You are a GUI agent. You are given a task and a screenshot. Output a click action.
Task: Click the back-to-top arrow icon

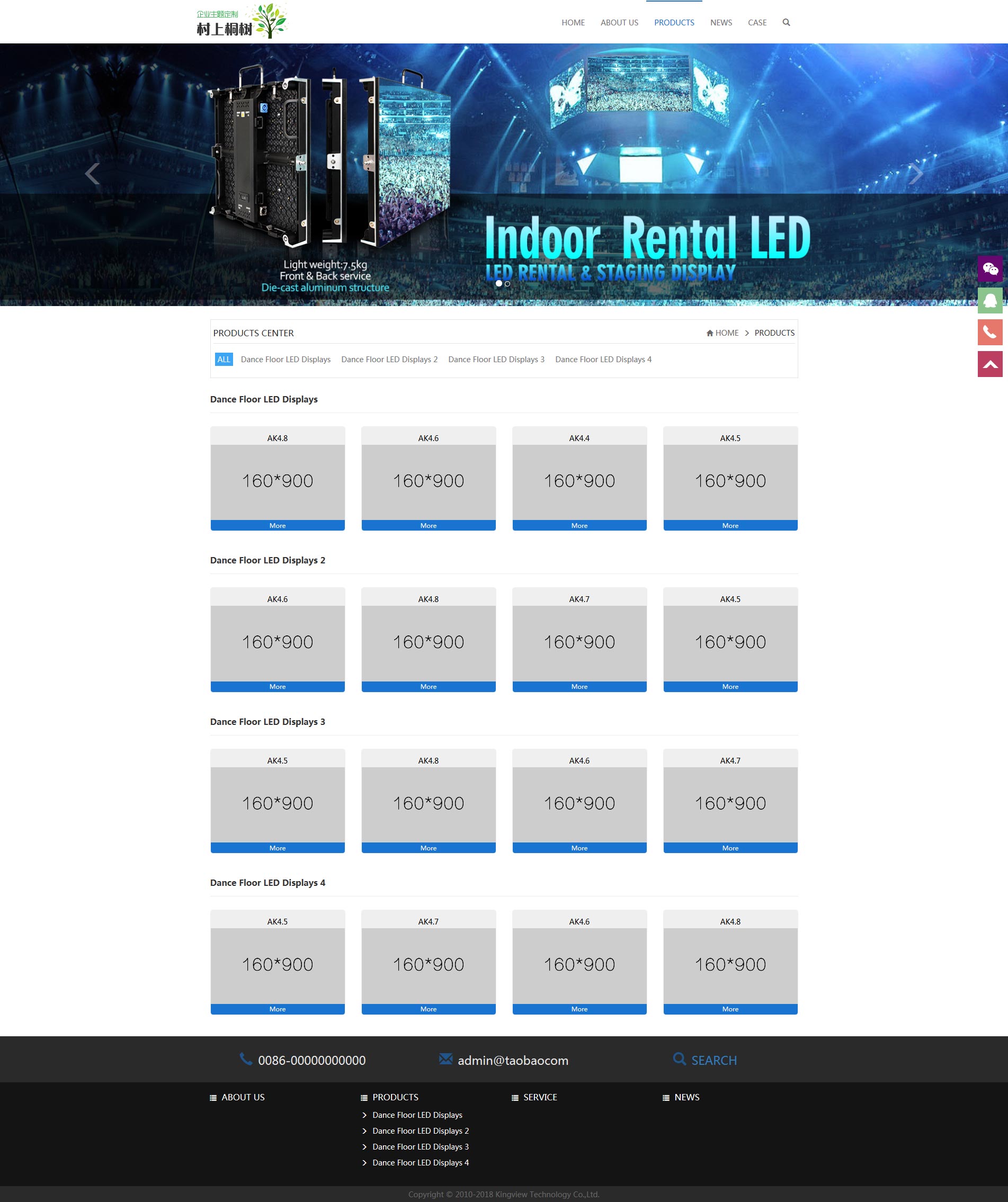(x=989, y=364)
